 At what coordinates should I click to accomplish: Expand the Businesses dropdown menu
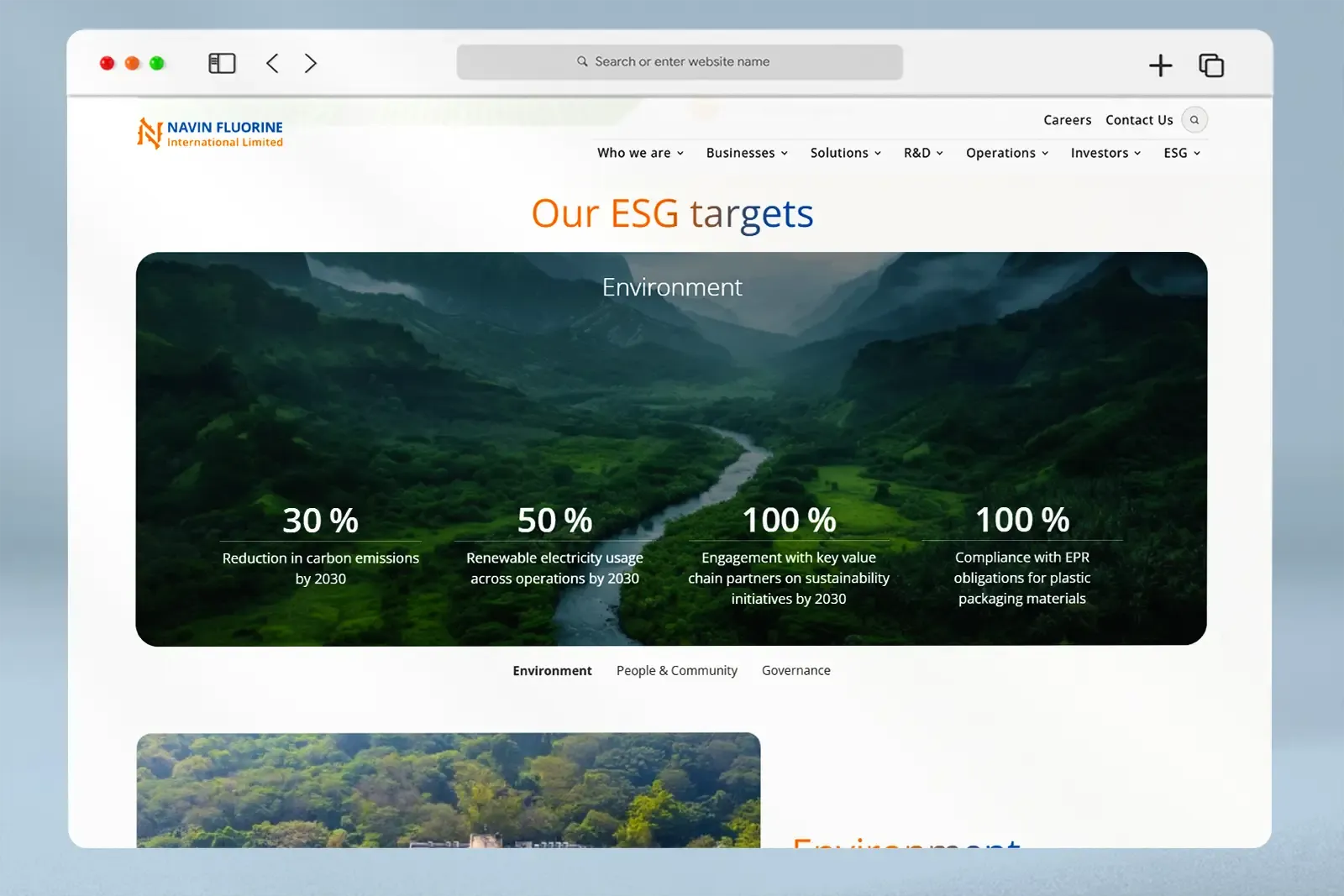747,153
